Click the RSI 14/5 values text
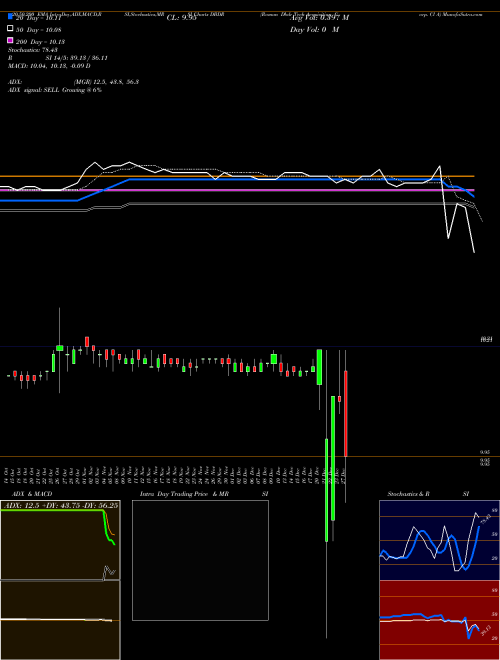 (x=77, y=58)
